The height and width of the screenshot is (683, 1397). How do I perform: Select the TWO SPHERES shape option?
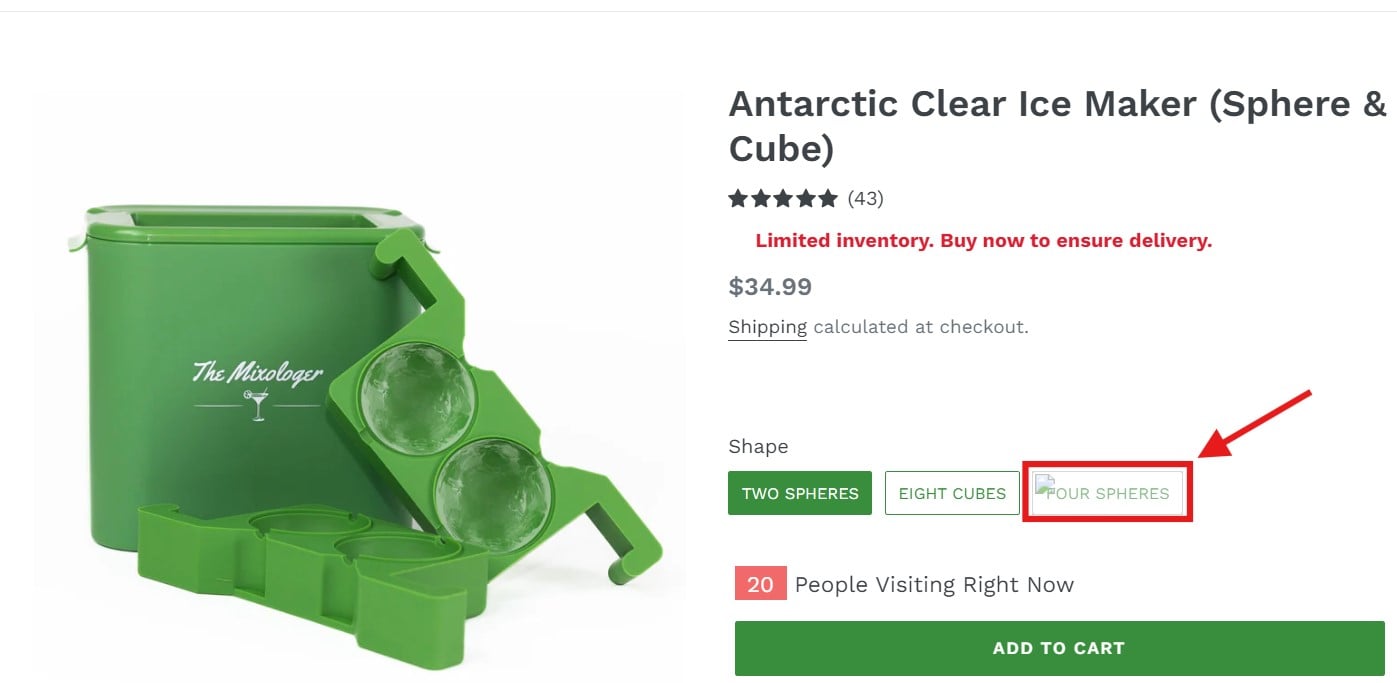800,493
